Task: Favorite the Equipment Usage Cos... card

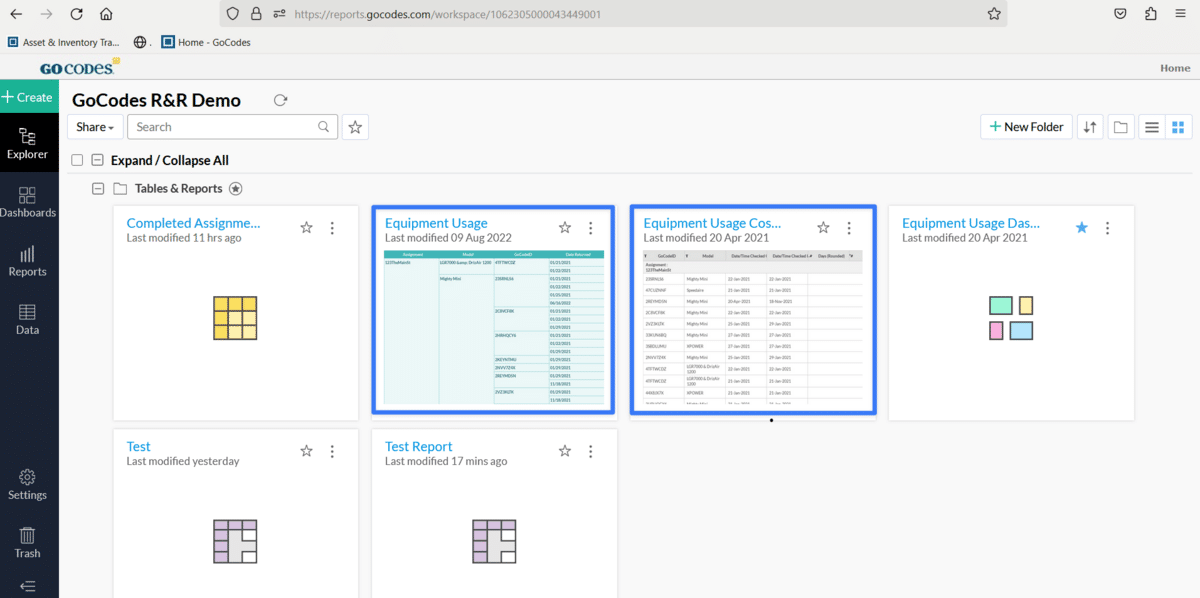Action: pyautogui.click(x=823, y=228)
